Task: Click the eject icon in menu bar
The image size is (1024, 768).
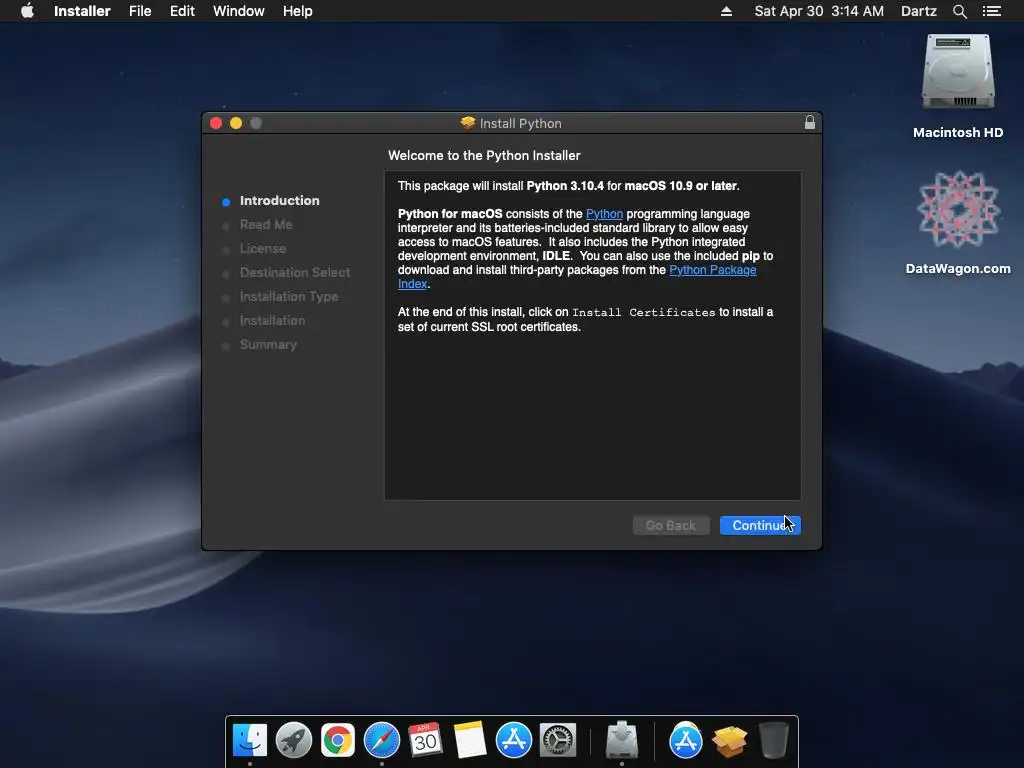Action: [726, 11]
